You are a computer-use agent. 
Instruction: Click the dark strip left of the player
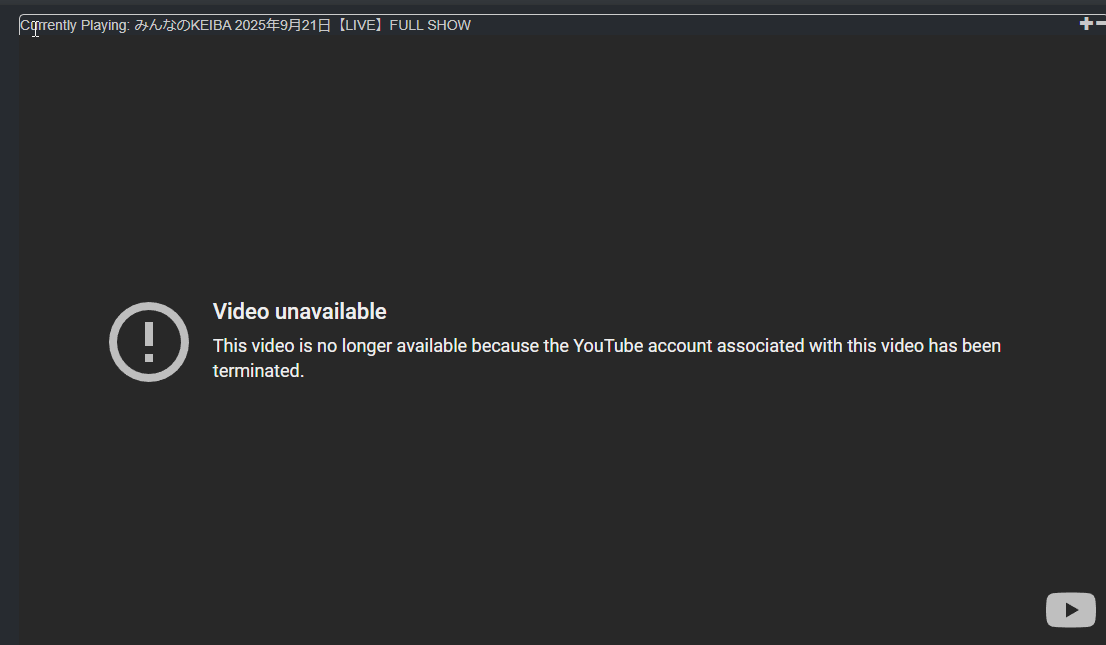[x=9, y=339]
